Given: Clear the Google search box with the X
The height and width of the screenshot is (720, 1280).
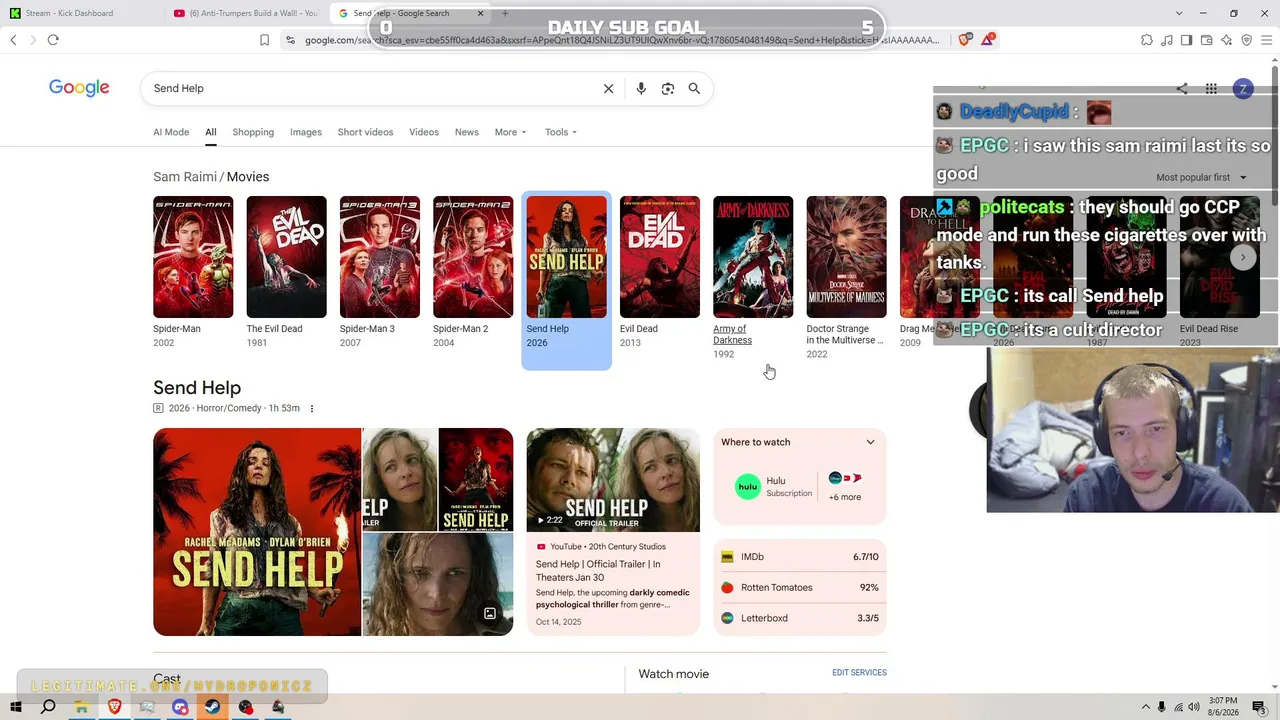Looking at the screenshot, I should 608,88.
